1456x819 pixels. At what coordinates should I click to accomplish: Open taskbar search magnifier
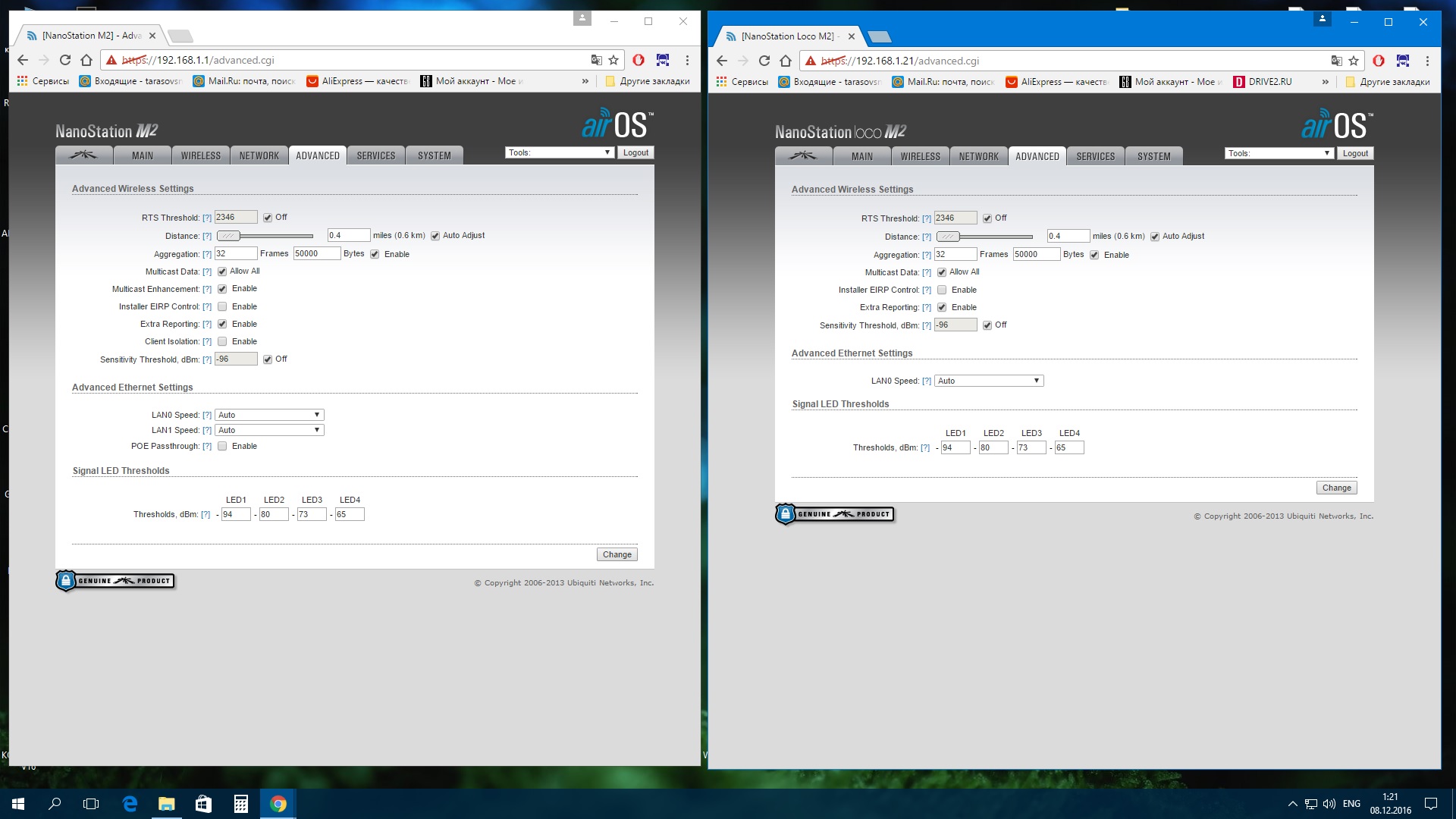tap(55, 804)
